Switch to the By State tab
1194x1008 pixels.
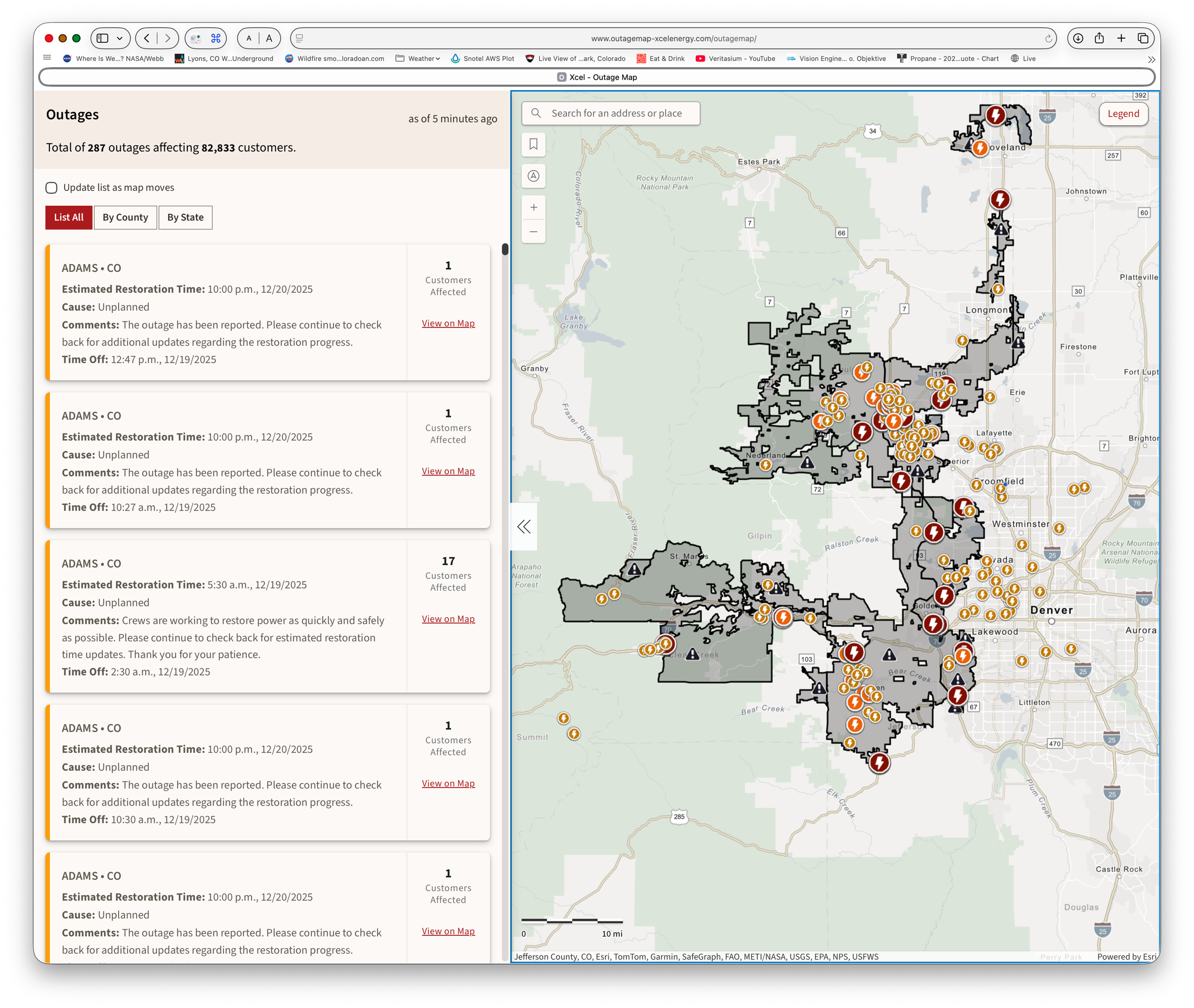point(185,217)
